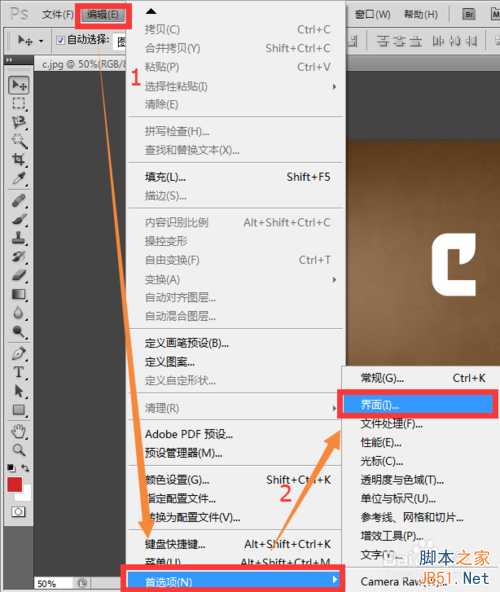This screenshot has height=592, width=500.
Task: Select the Healing Brush tool
Action: click(19, 200)
